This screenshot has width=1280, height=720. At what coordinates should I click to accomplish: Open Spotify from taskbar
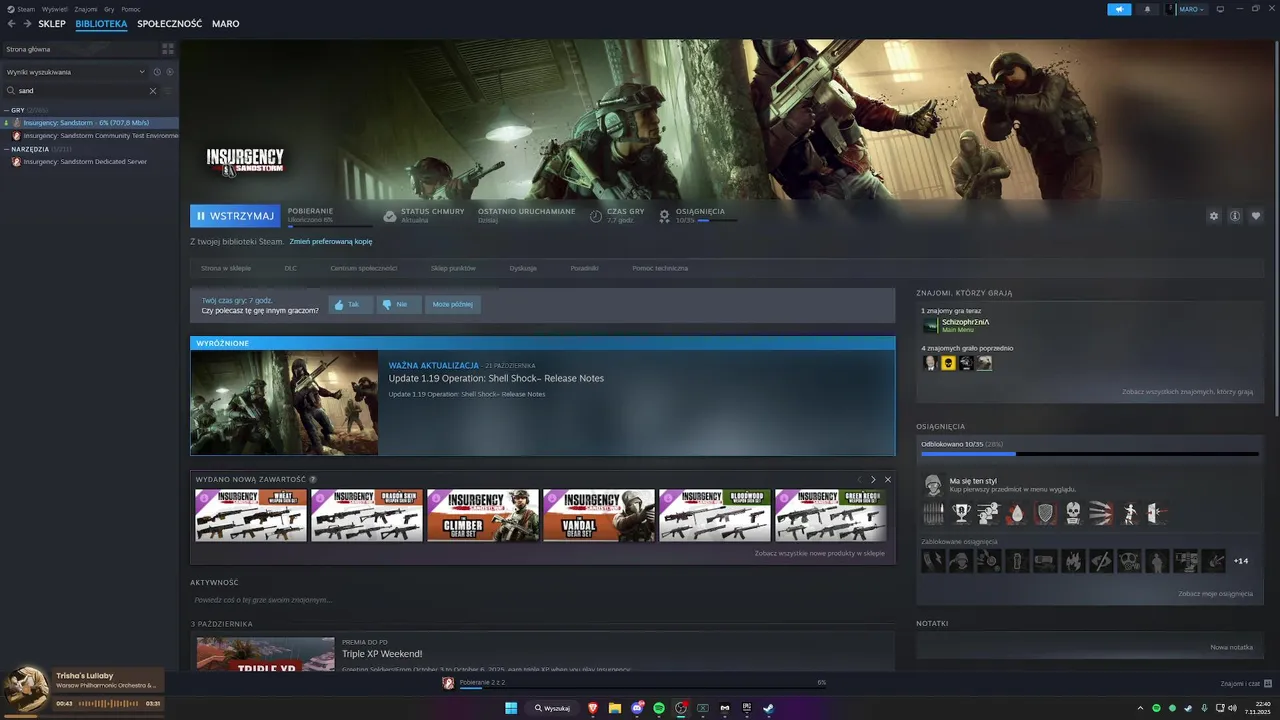click(x=659, y=708)
